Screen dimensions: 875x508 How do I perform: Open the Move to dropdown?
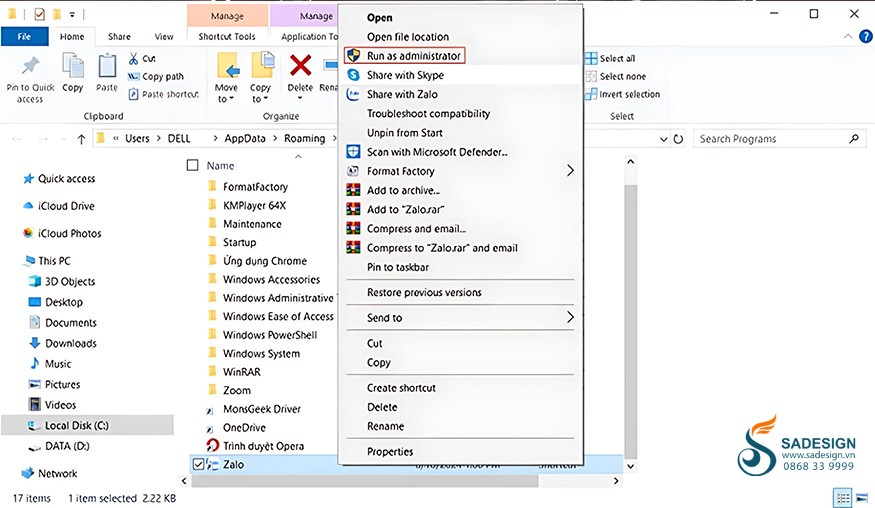[x=226, y=94]
